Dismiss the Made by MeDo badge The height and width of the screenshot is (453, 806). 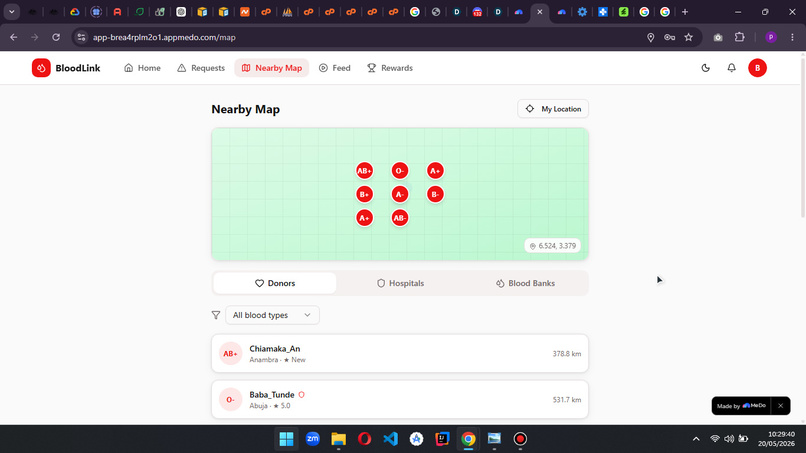780,406
